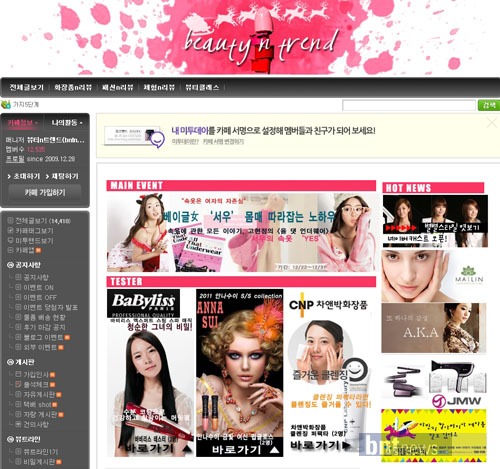Open the 후기 마감 공지 board
Viewport: 500px width, 469px height.
(x=44, y=327)
